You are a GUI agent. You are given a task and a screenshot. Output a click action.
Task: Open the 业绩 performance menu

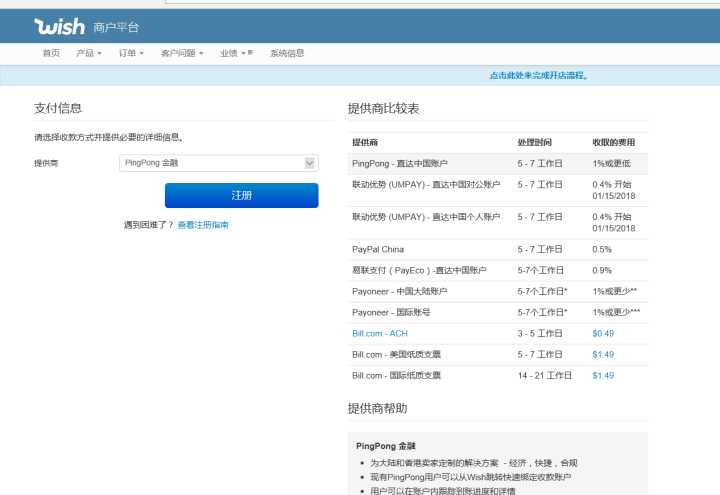(x=236, y=53)
